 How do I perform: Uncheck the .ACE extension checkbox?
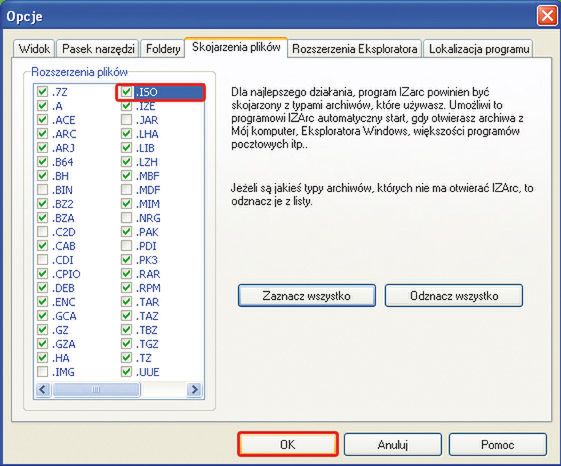click(42, 120)
